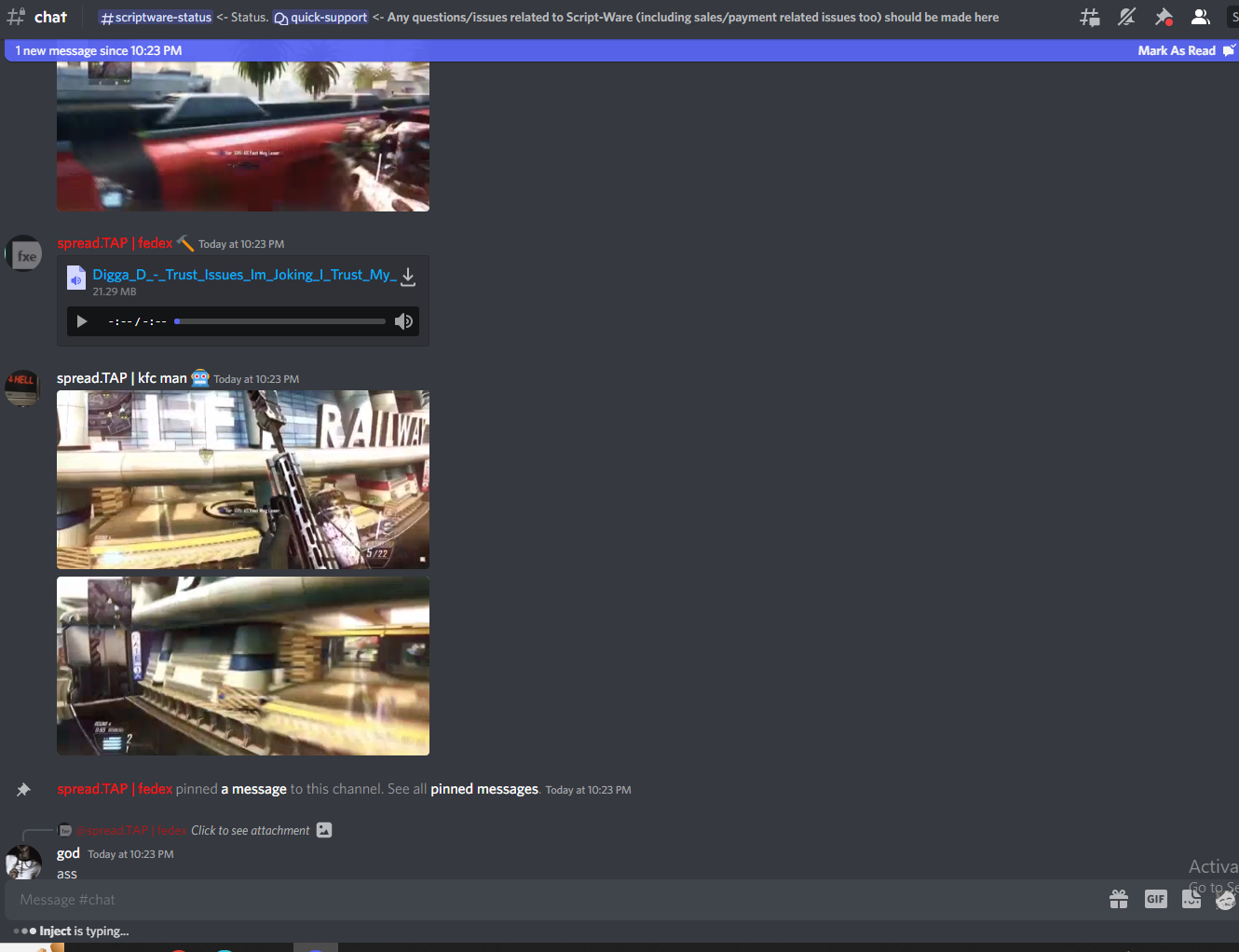Screen dimensions: 1239x952
Task: Play the Digga_D audio attachment
Action: point(82,321)
